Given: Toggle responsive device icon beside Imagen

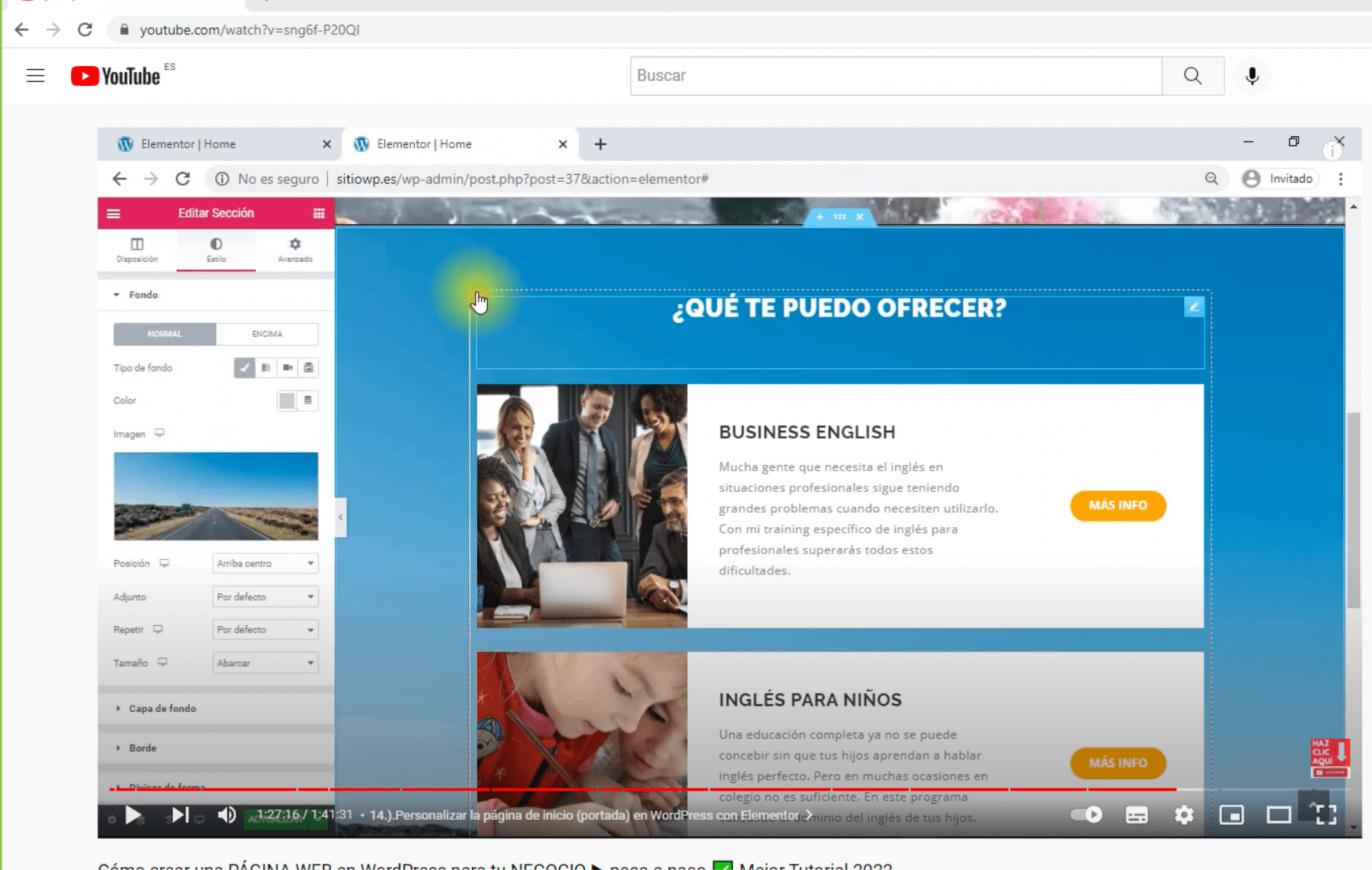Looking at the screenshot, I should point(160,433).
